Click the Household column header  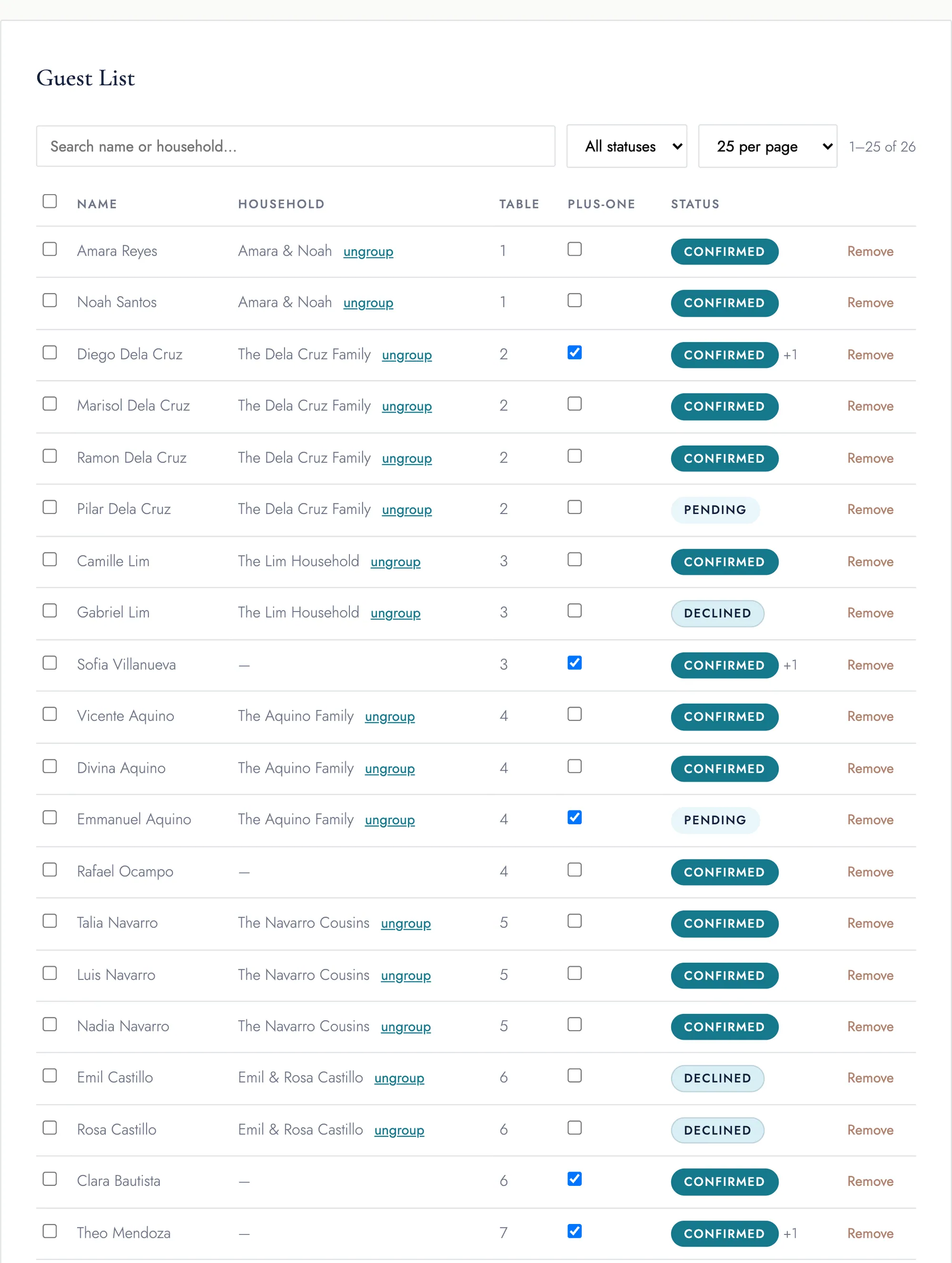click(x=281, y=204)
